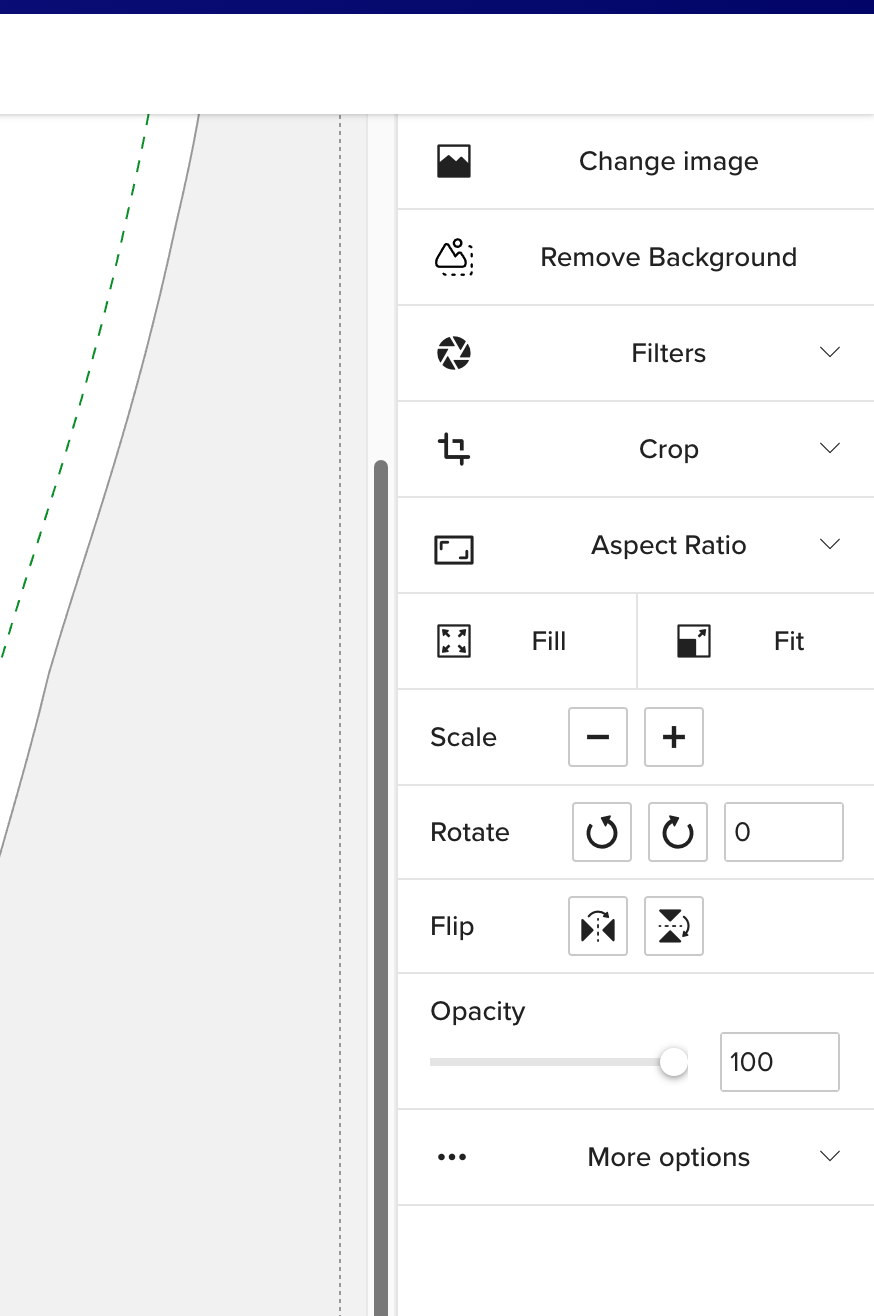874x1316 pixels.
Task: Decrease scale with the minus button
Action: (598, 737)
